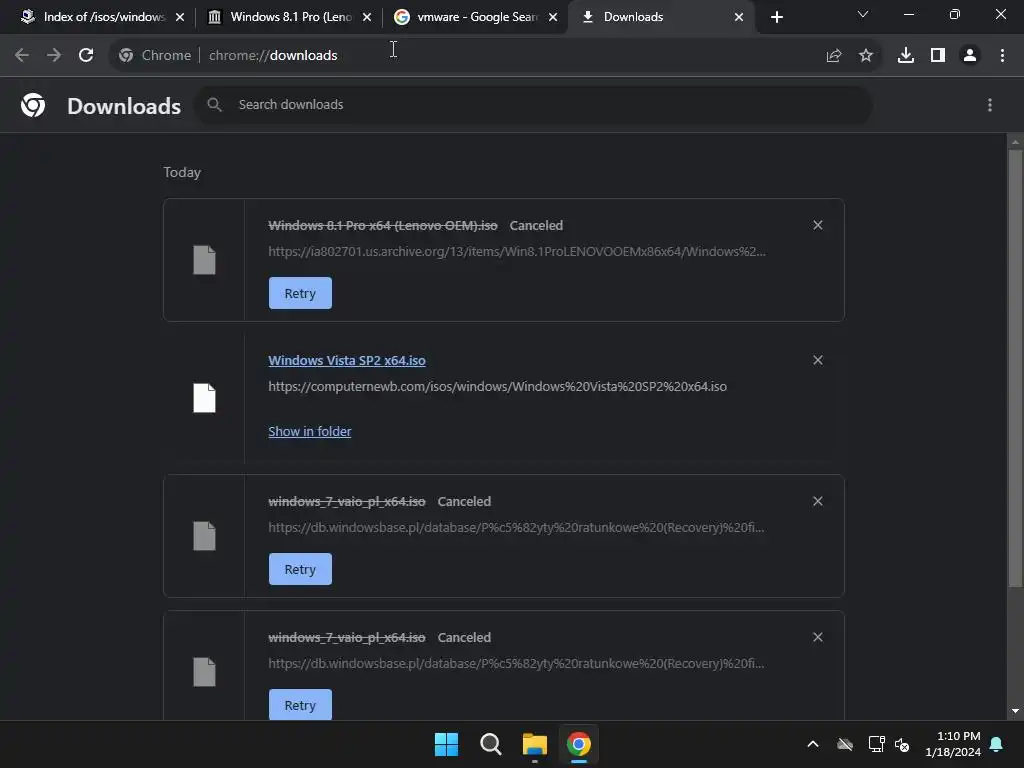Click file icon of Windows Vista SP2 download
Viewport: 1024px width, 768px height.
point(204,398)
